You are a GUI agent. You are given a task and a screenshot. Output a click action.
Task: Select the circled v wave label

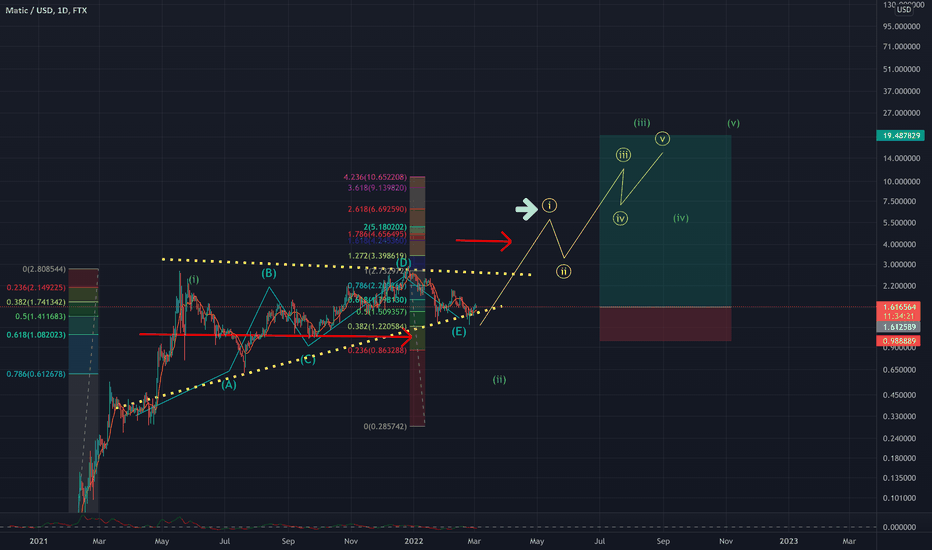click(663, 139)
